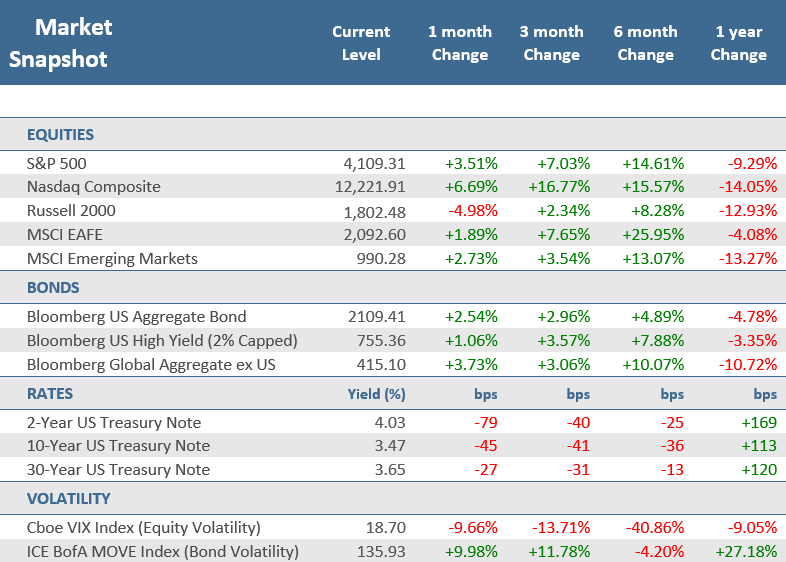Viewport: 786px width, 562px height.
Task: Click Nasdaq three-month change +16.77%
Action: click(x=559, y=186)
